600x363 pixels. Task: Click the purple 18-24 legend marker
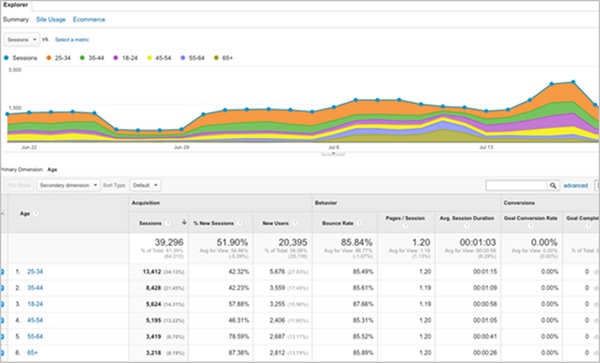point(116,58)
